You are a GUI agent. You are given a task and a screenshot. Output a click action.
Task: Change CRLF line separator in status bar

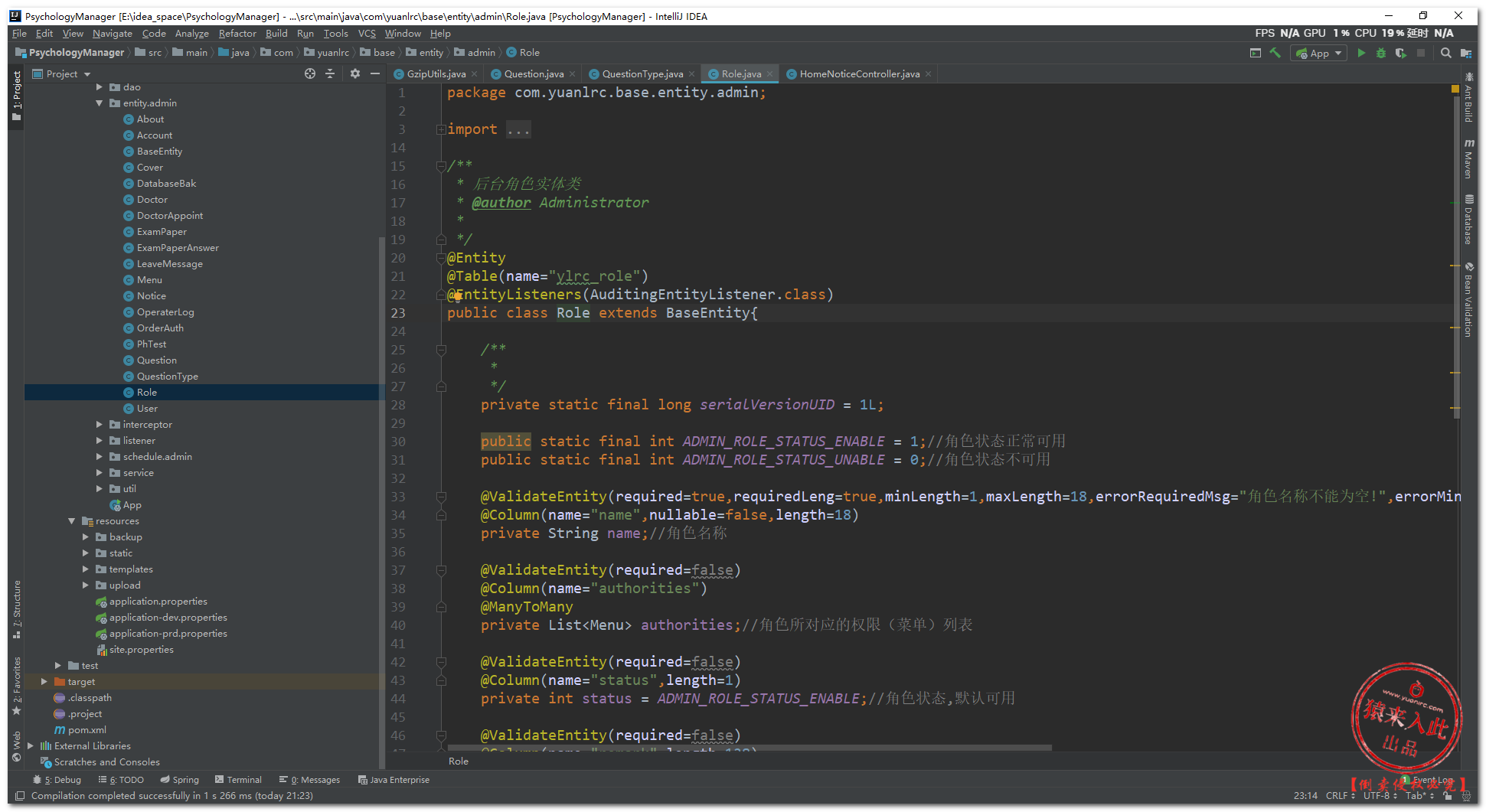click(1340, 796)
